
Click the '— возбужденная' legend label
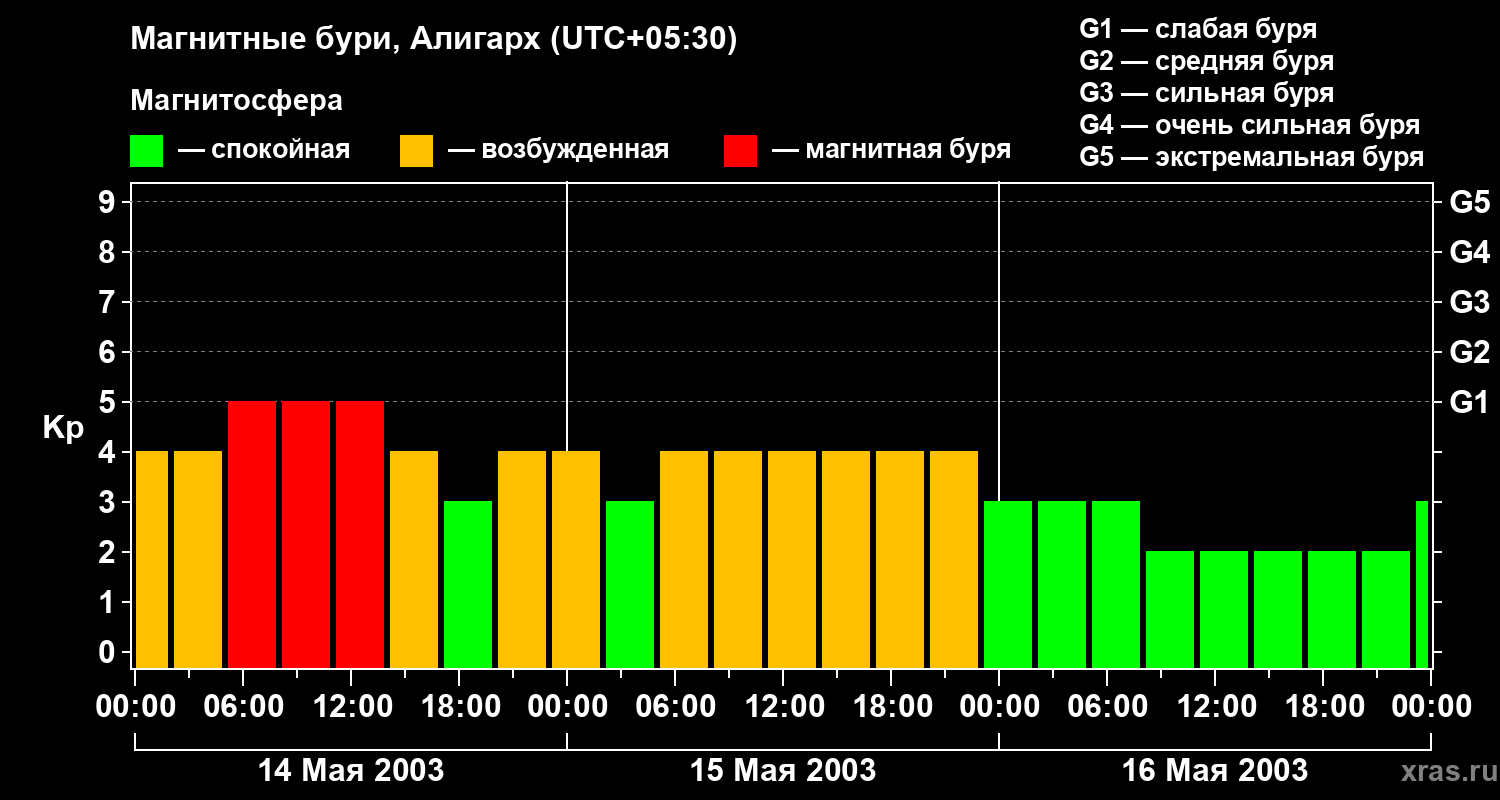558,151
